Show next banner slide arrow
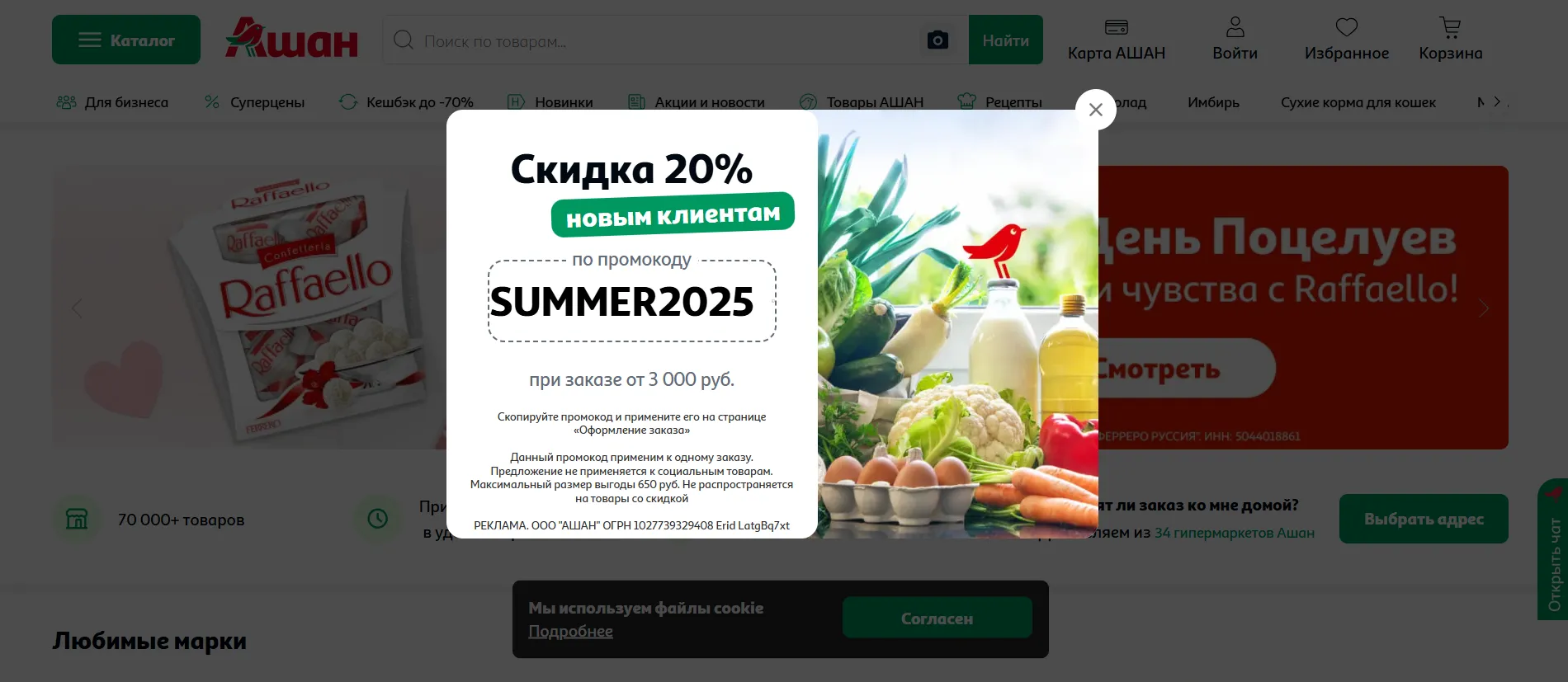This screenshot has height=682, width=1568. 1483,308
